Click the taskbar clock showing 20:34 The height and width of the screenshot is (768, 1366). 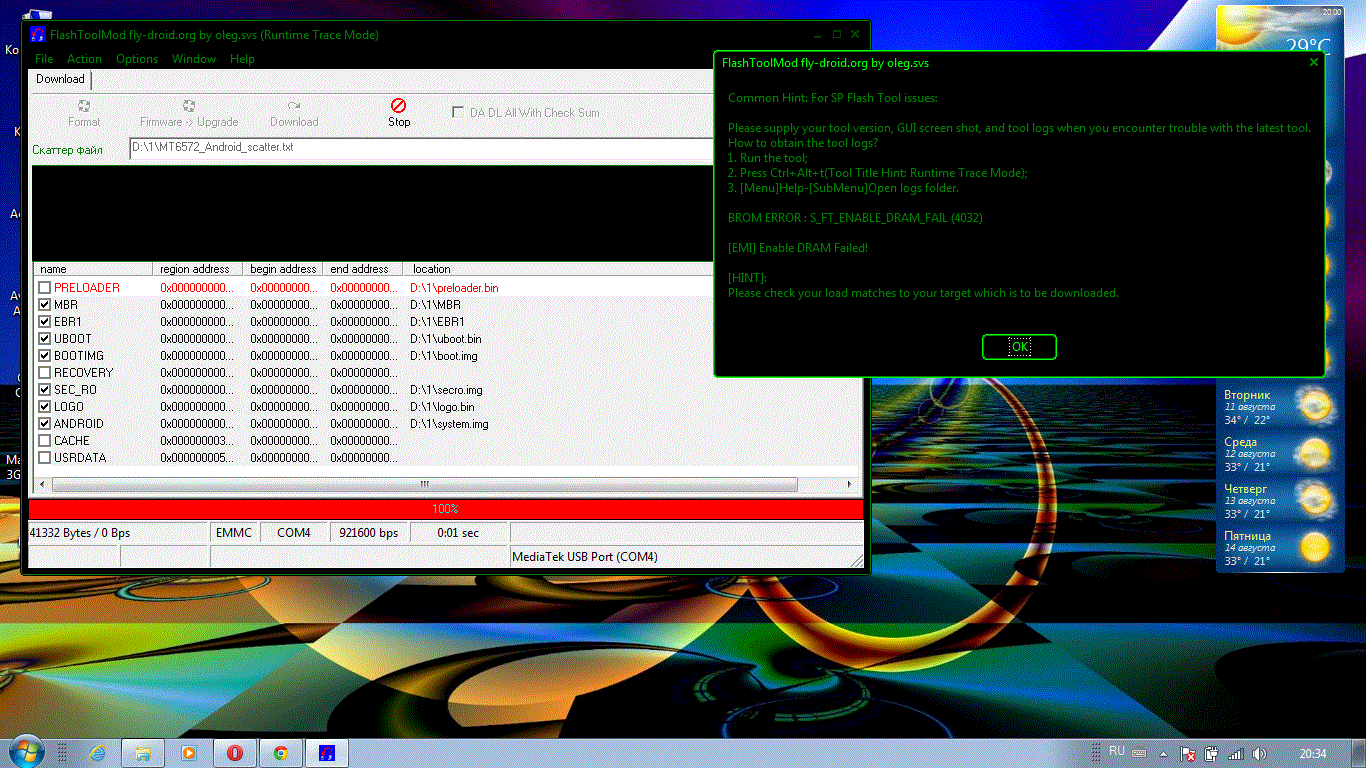[x=1314, y=753]
